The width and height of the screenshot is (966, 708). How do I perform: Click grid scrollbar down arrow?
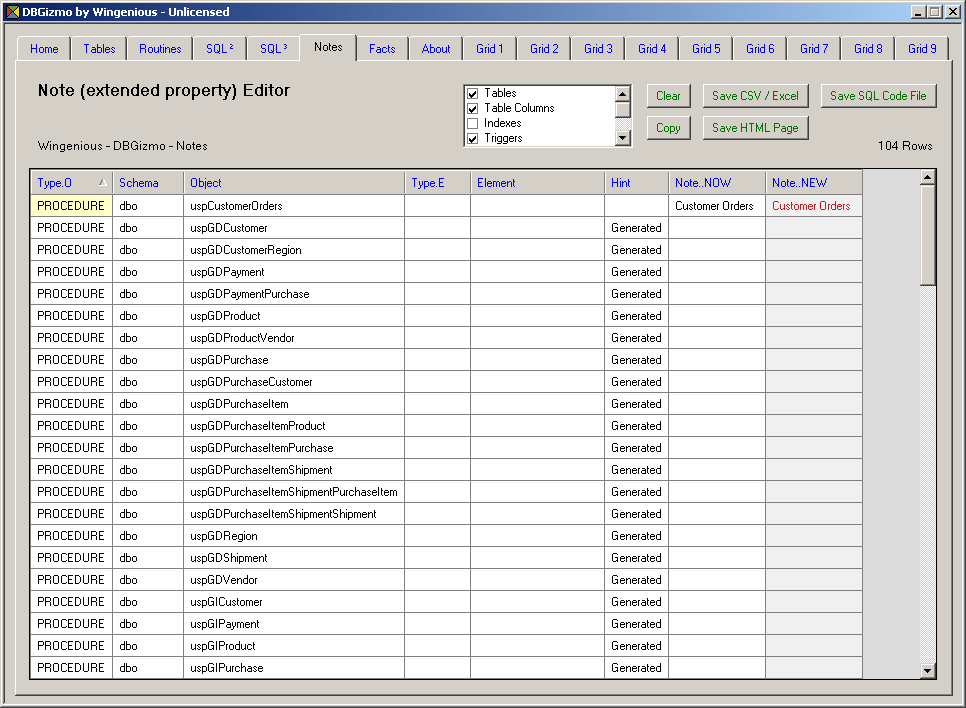927,671
